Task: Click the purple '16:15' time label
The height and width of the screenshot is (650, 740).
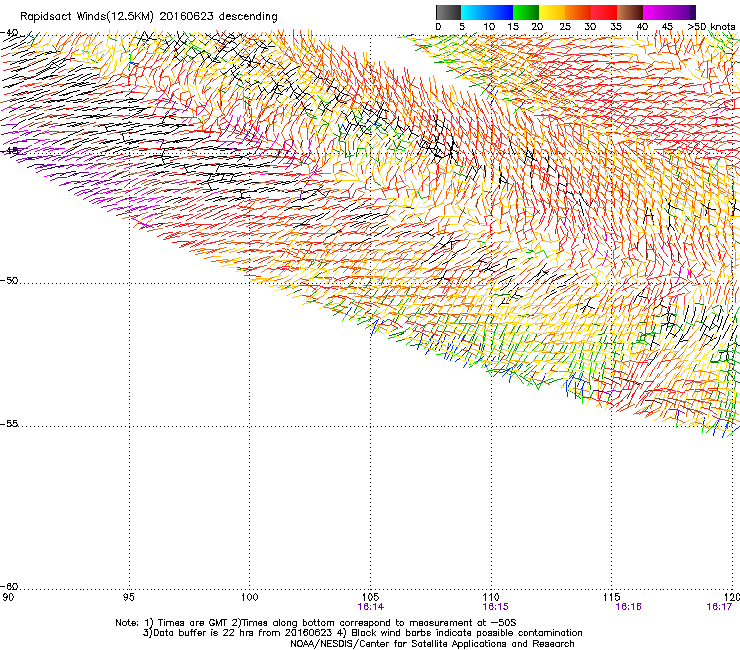Action: tap(496, 607)
